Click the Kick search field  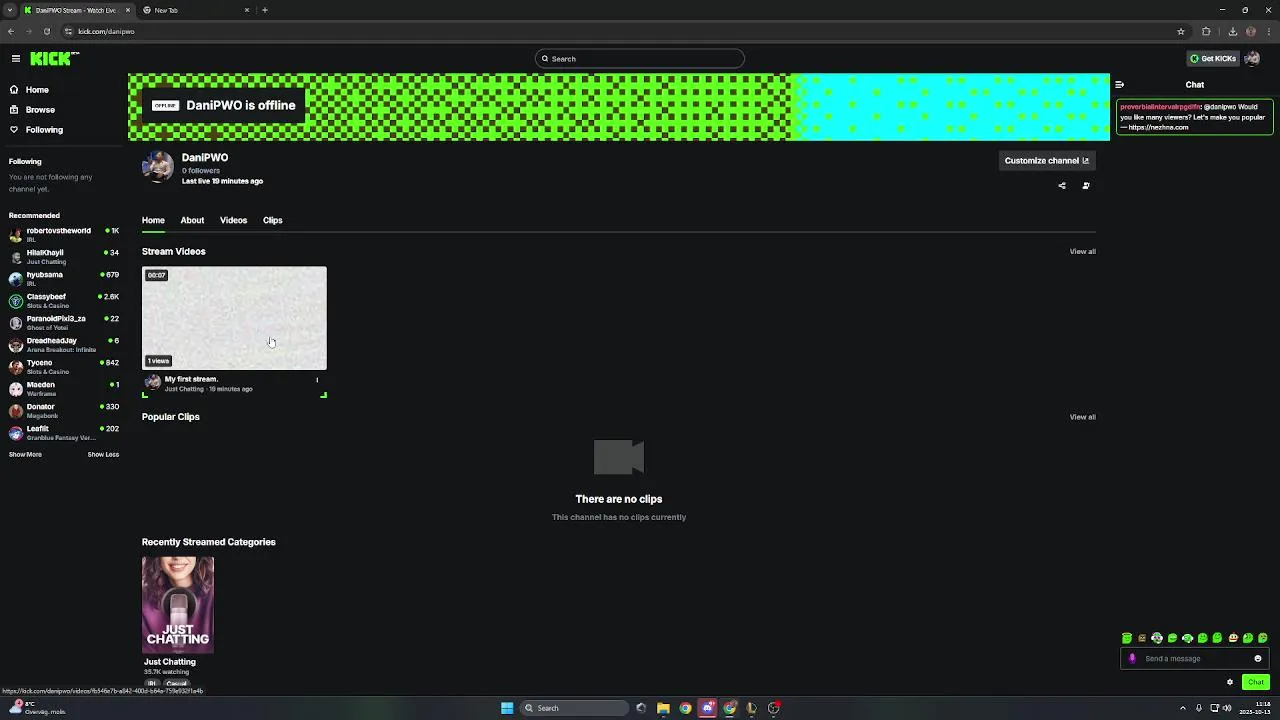(x=640, y=59)
